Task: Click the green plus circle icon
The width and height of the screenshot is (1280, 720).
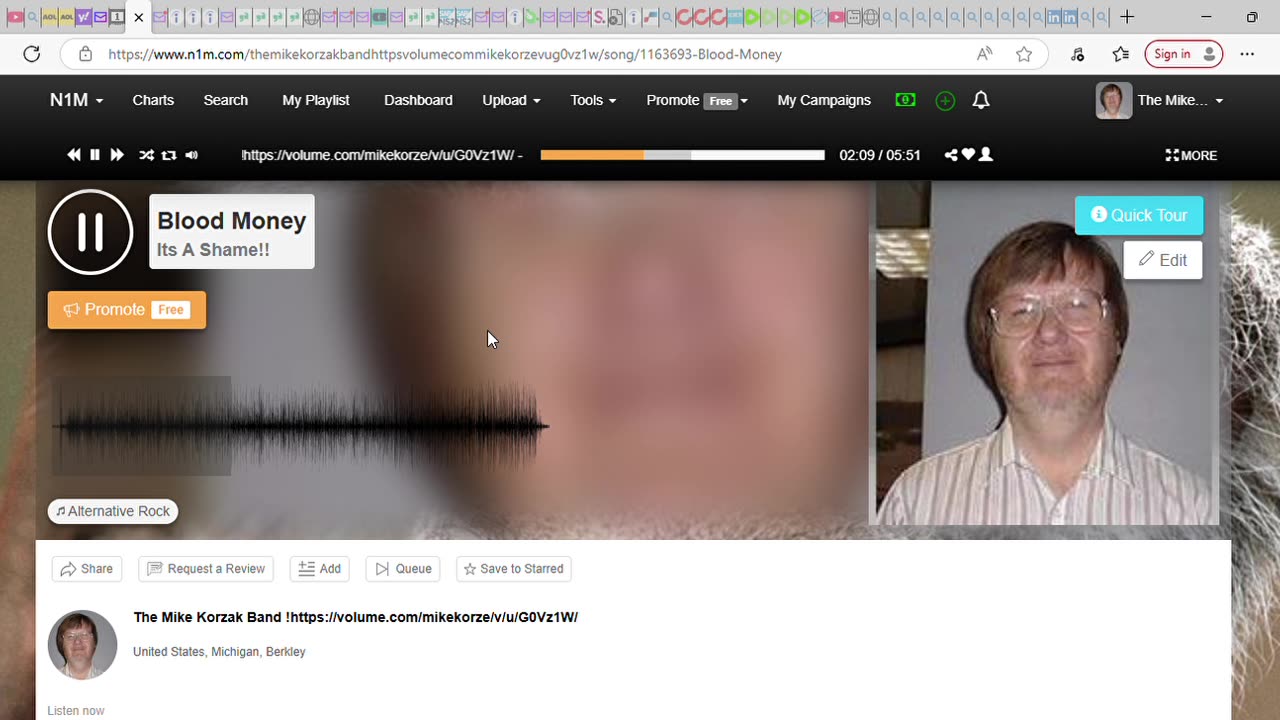Action: click(x=945, y=101)
